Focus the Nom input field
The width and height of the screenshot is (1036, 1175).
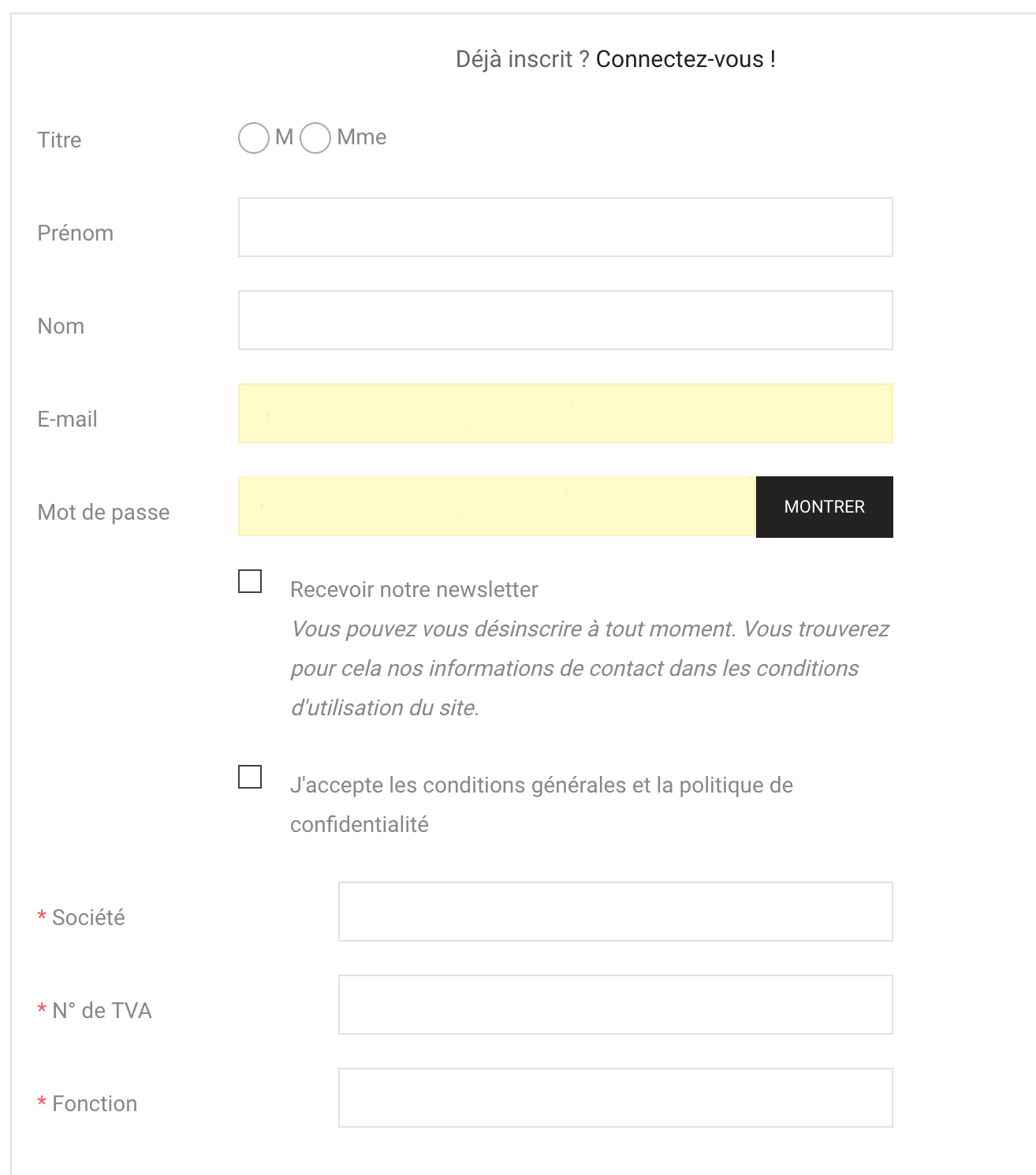pos(565,320)
